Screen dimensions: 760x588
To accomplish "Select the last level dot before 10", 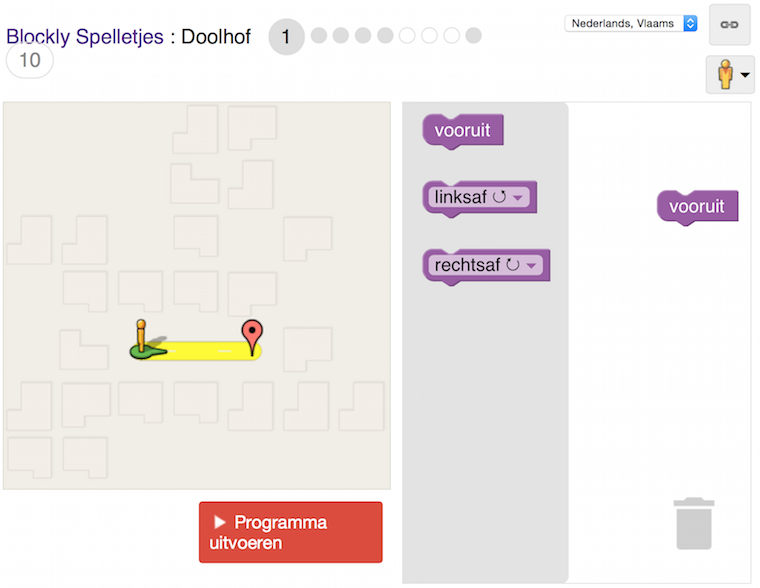I will (x=473, y=35).
